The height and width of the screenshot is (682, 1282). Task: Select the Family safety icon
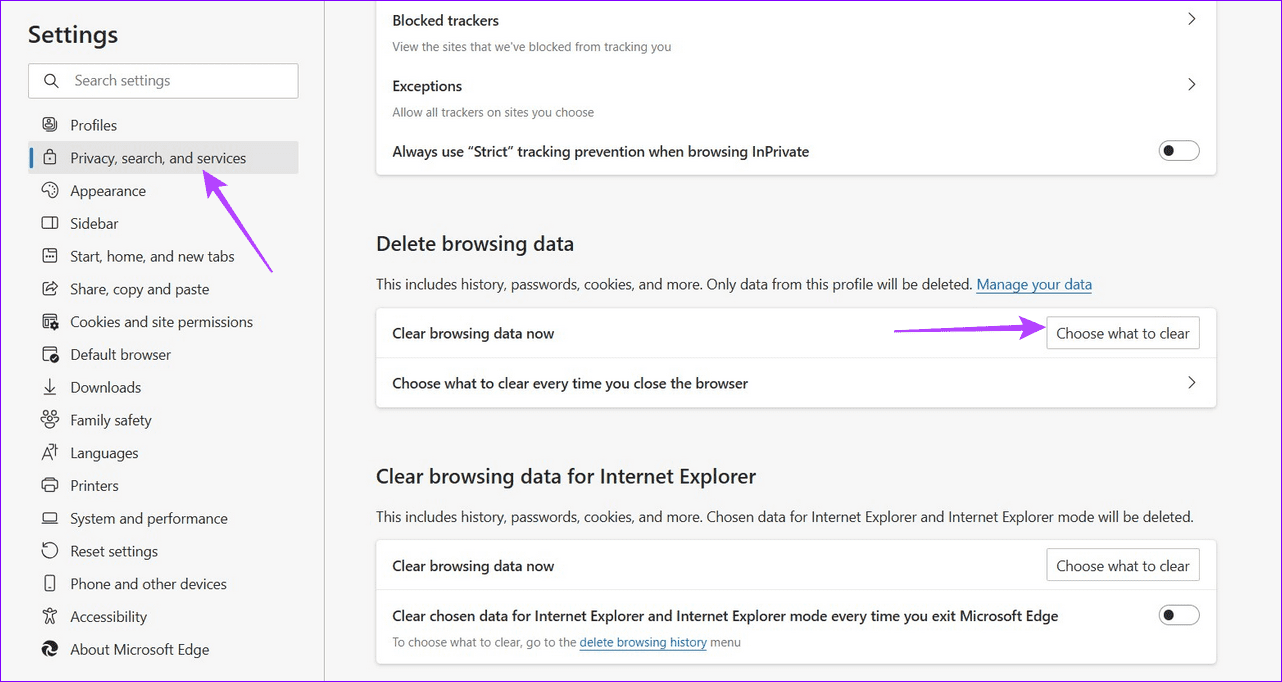coord(49,419)
